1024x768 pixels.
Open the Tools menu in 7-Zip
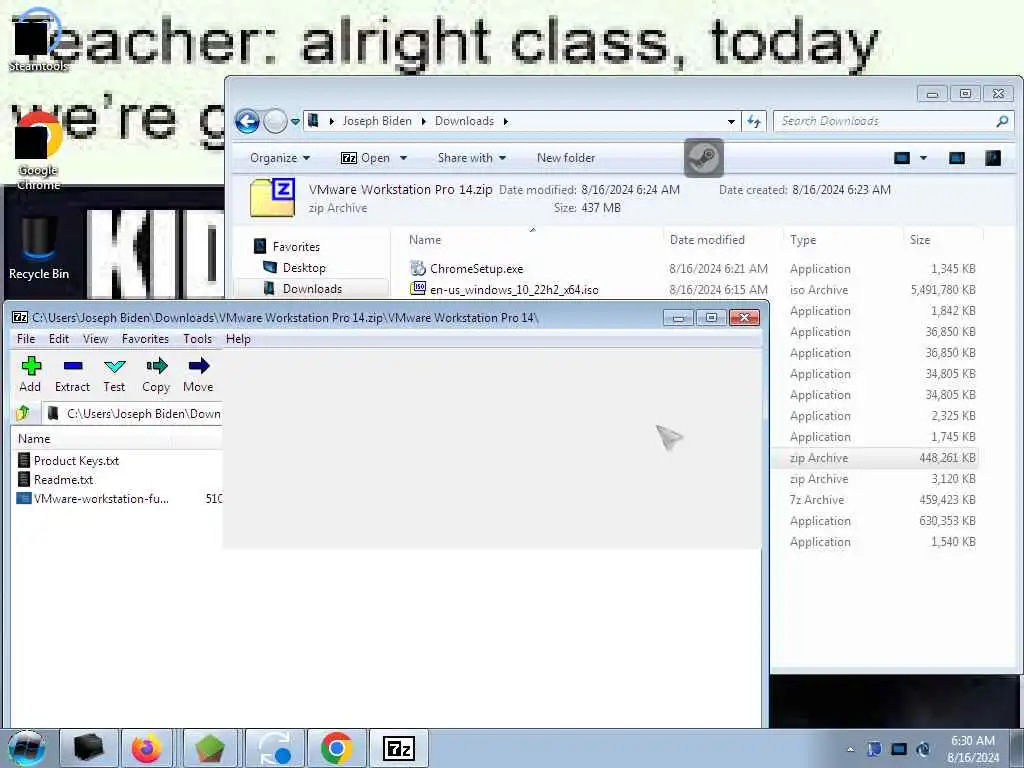coord(197,338)
